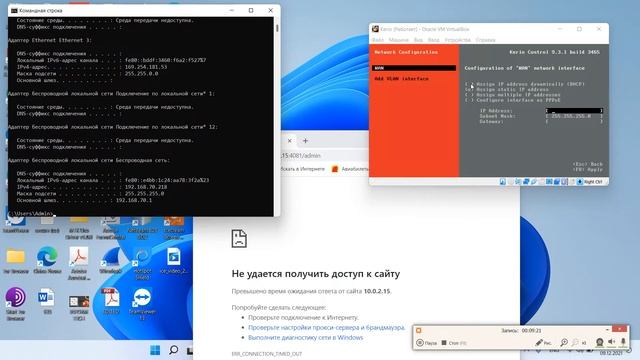Open the yellow folder on the desktop
The width and height of the screenshot is (640, 360).
(16, 256)
